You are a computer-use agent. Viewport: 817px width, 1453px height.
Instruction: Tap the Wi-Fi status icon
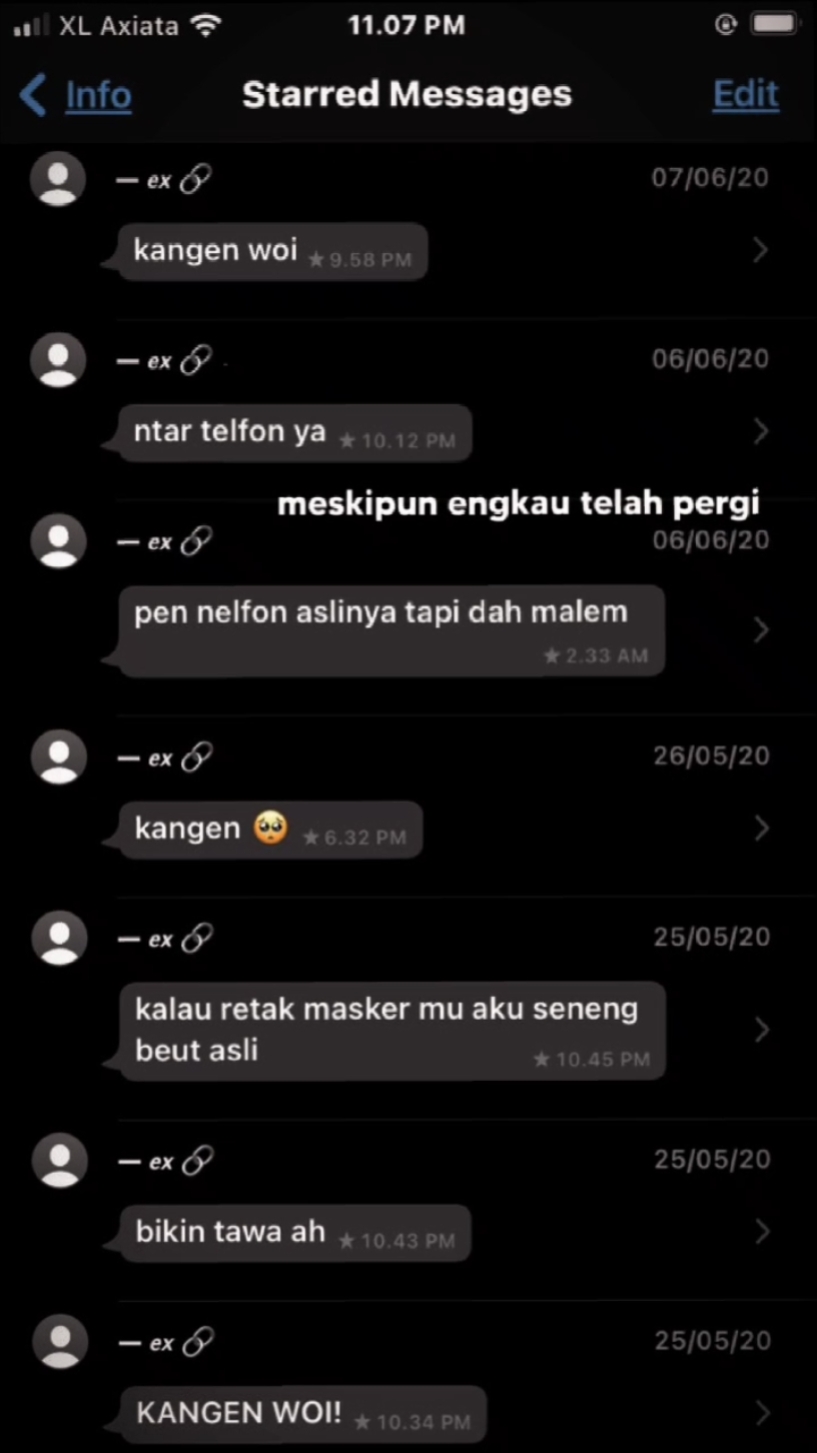(206, 26)
